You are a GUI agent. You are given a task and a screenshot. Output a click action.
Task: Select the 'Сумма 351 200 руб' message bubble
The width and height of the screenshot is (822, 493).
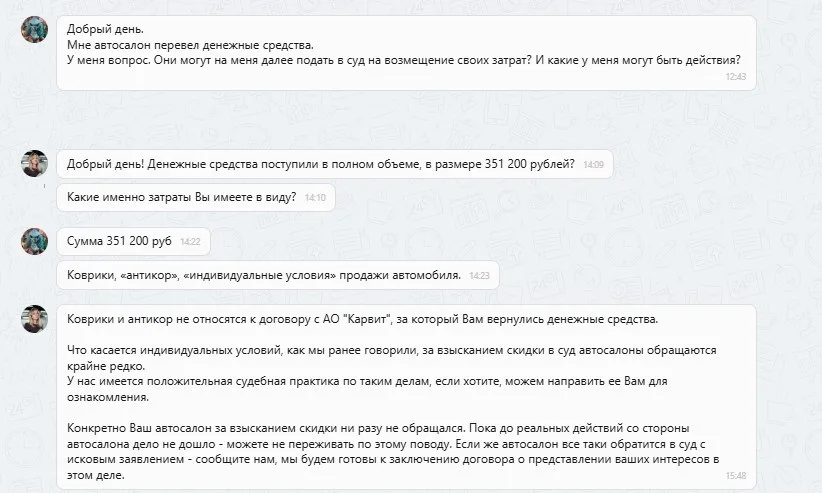click(x=120, y=241)
